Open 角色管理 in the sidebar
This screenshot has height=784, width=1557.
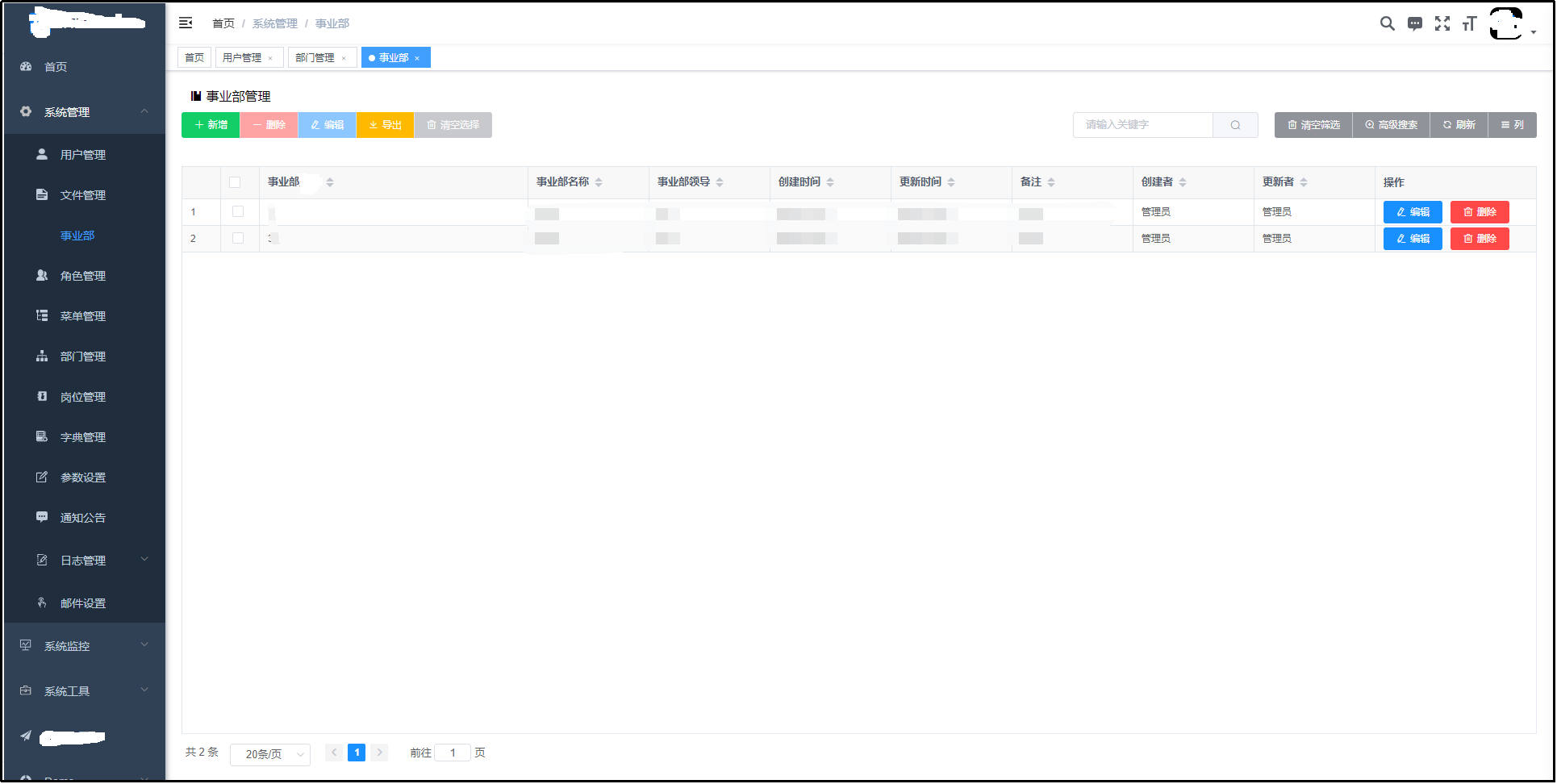(x=83, y=276)
